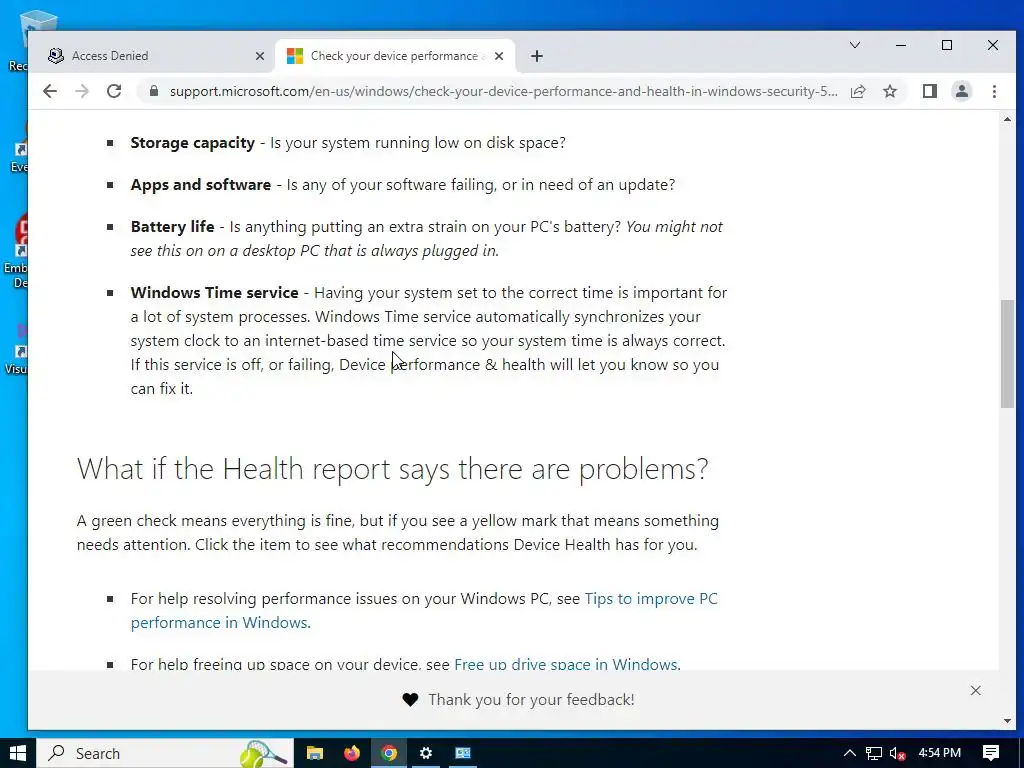The image size is (1024, 768).
Task: Share this page via share icon
Action: click(858, 91)
